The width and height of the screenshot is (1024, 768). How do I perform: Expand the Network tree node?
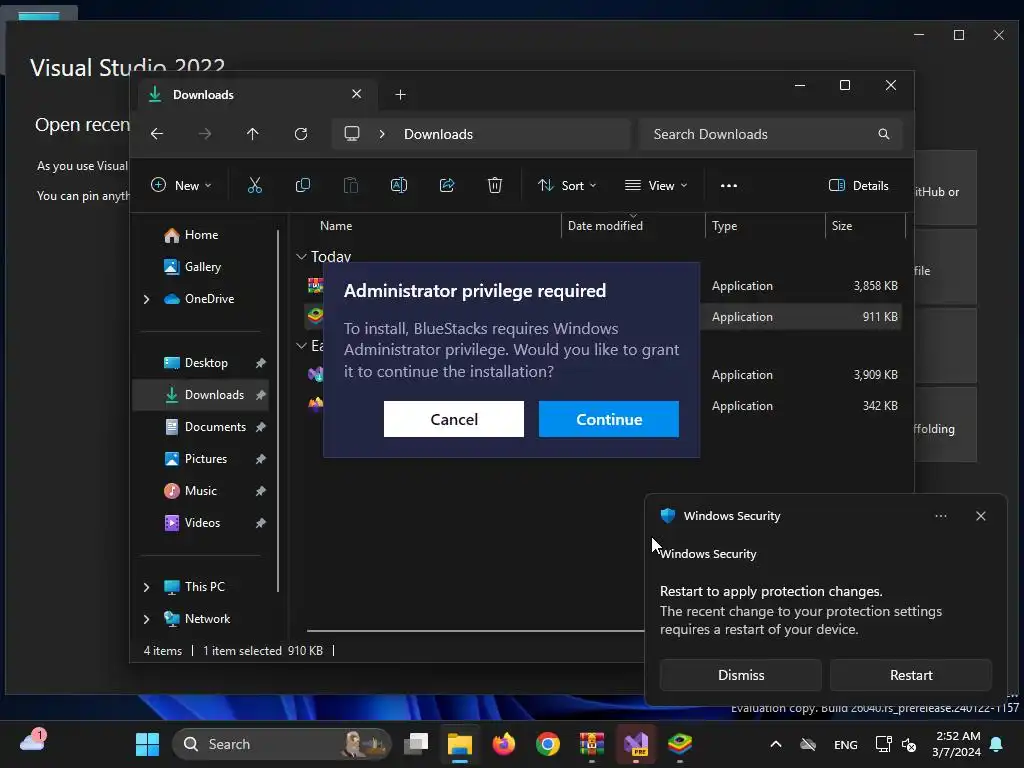click(x=146, y=619)
